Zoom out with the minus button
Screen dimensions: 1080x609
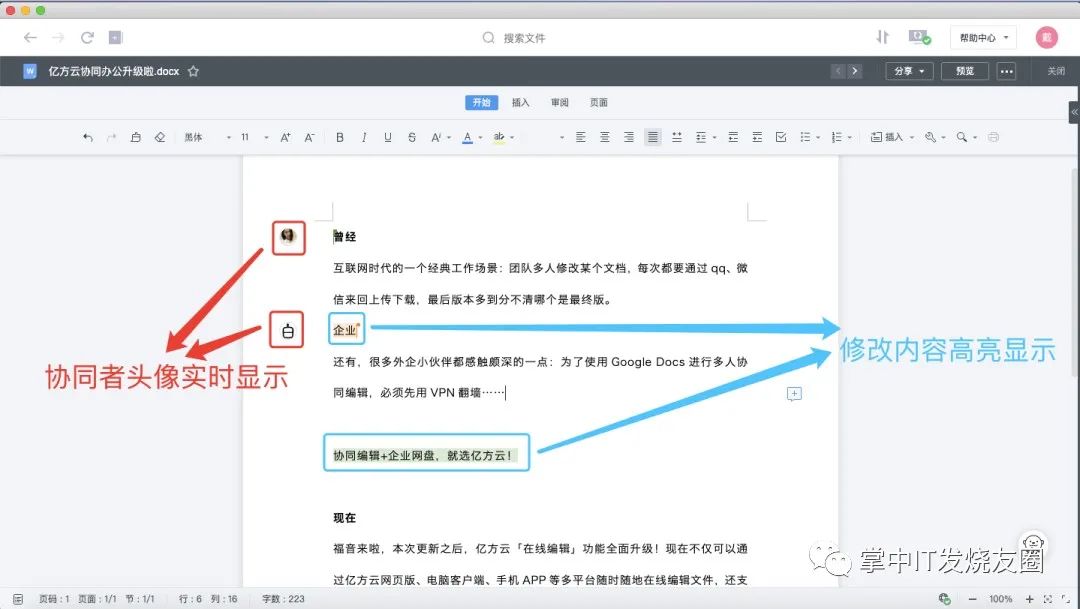coord(973,599)
